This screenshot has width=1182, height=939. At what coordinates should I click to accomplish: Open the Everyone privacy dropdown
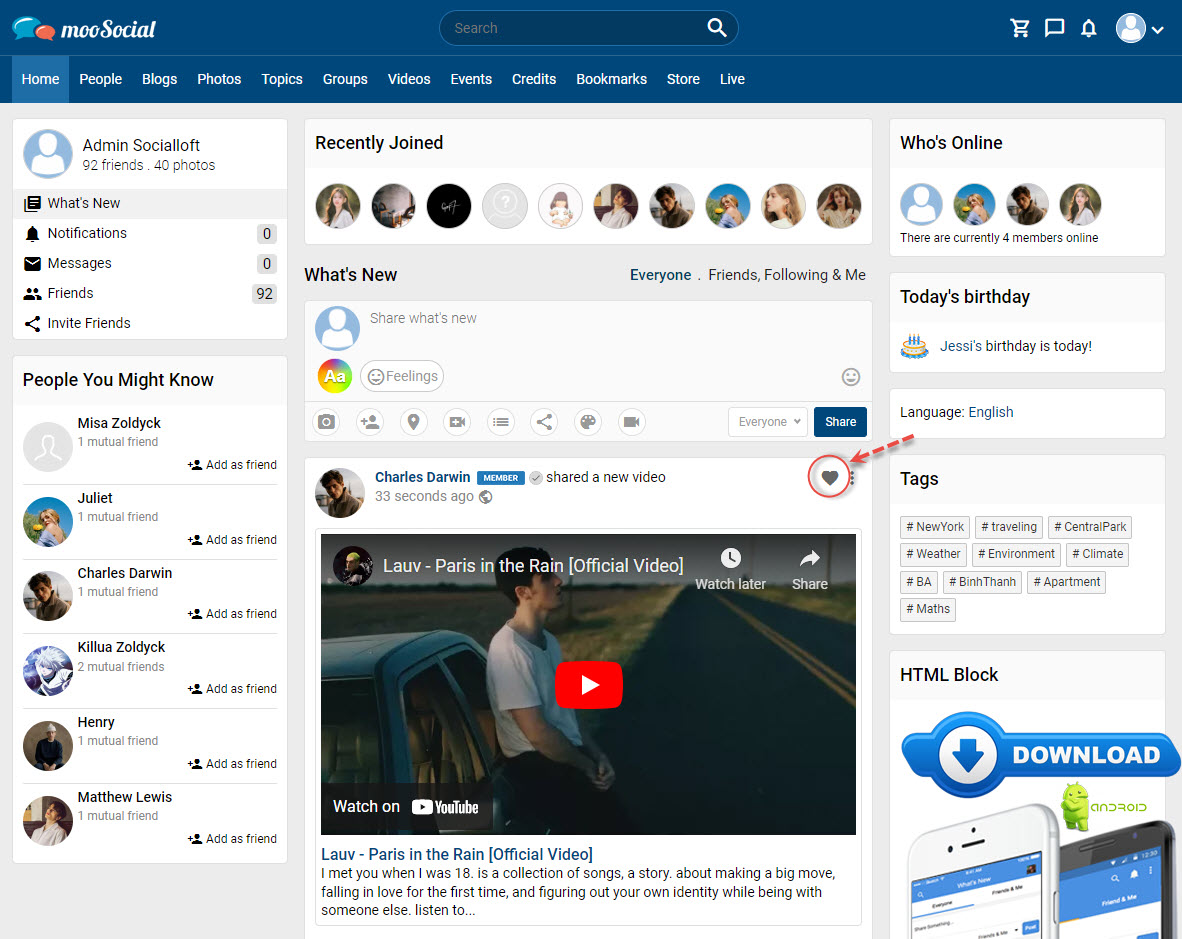[768, 422]
